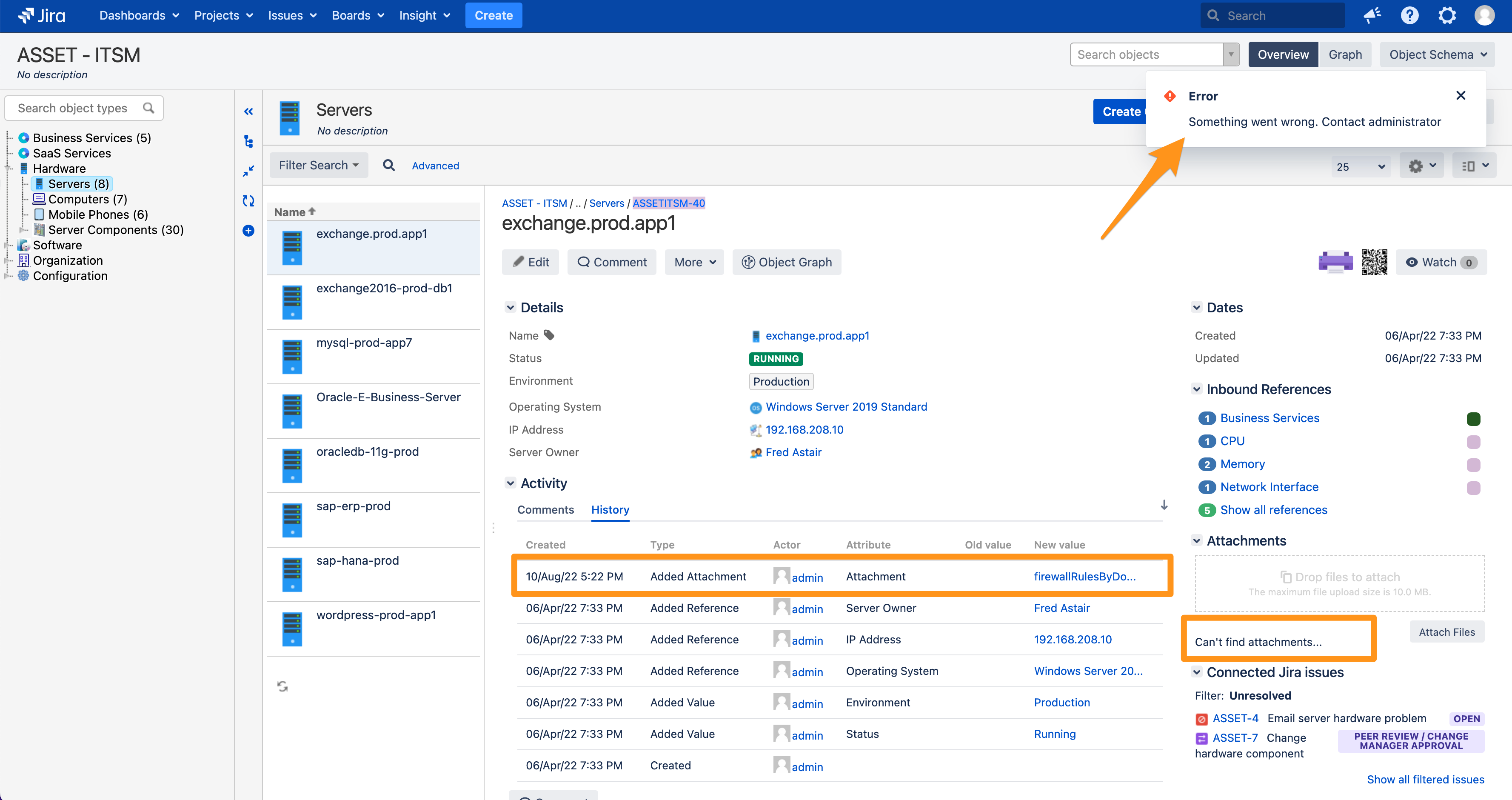The height and width of the screenshot is (800, 1512).
Task: Switch to the Comments tab
Action: click(545, 509)
